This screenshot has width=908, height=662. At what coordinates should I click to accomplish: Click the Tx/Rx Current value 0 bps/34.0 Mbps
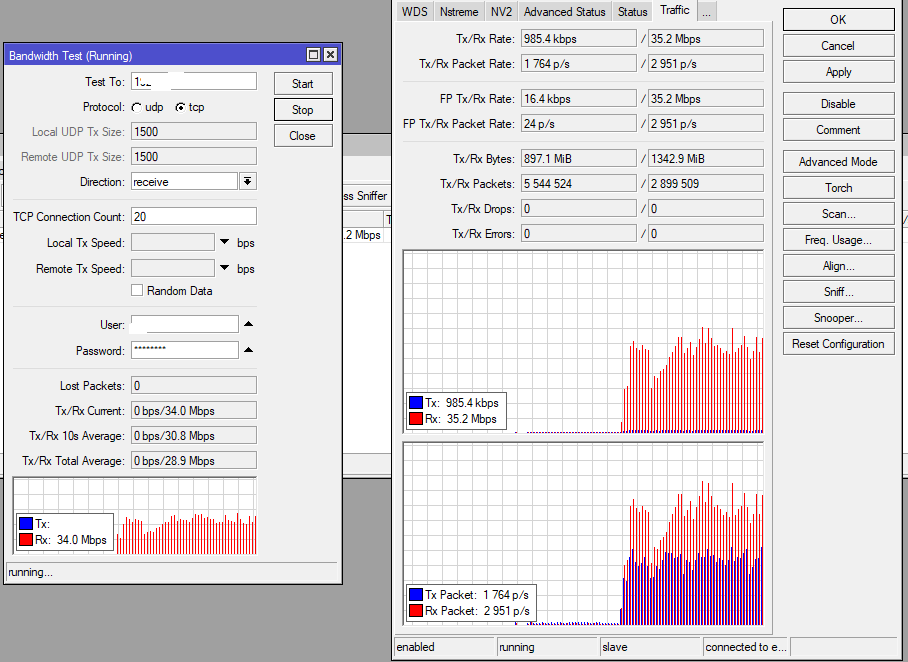pos(193,410)
